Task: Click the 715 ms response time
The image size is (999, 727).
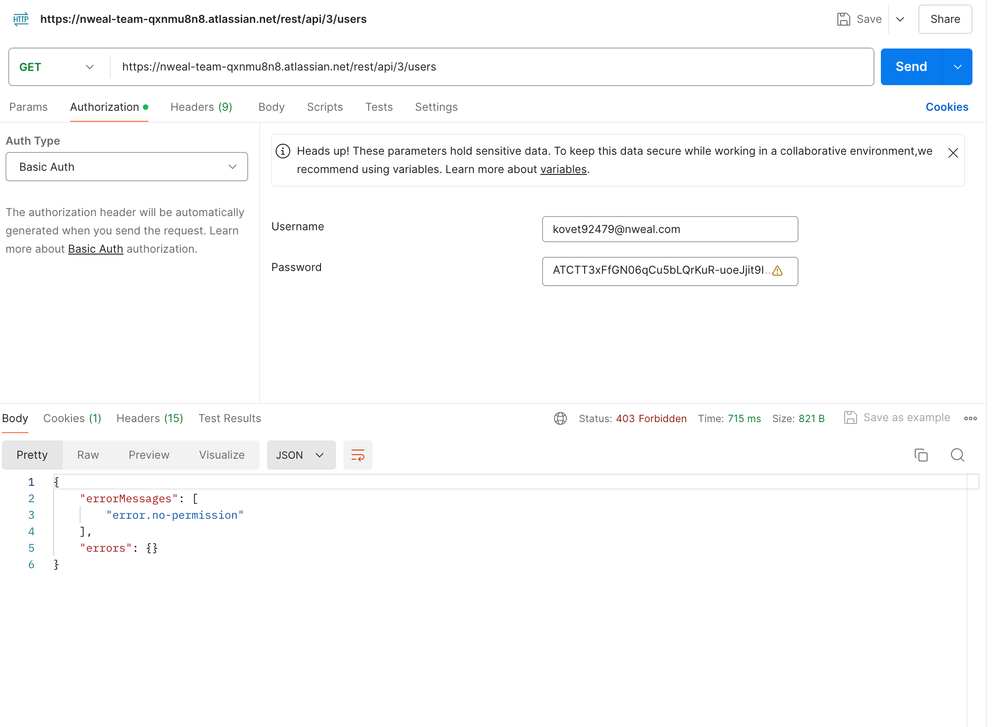Action: pos(744,419)
